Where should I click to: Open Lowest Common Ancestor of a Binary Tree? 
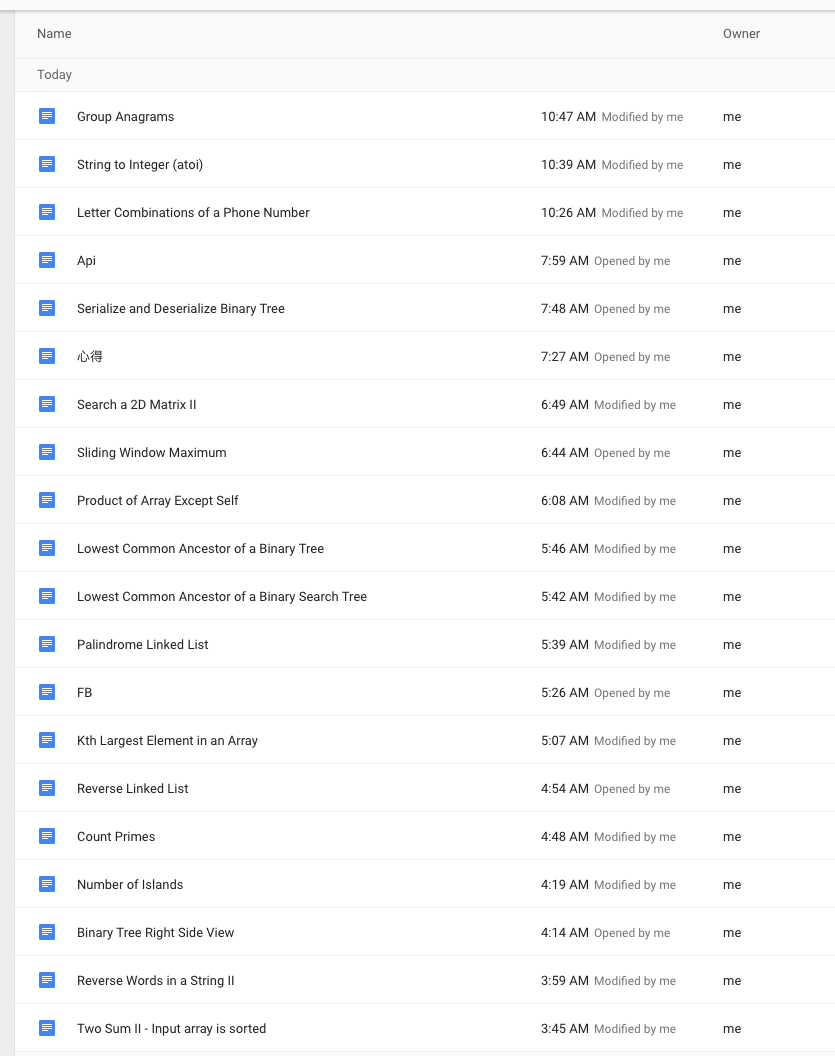[x=200, y=548]
